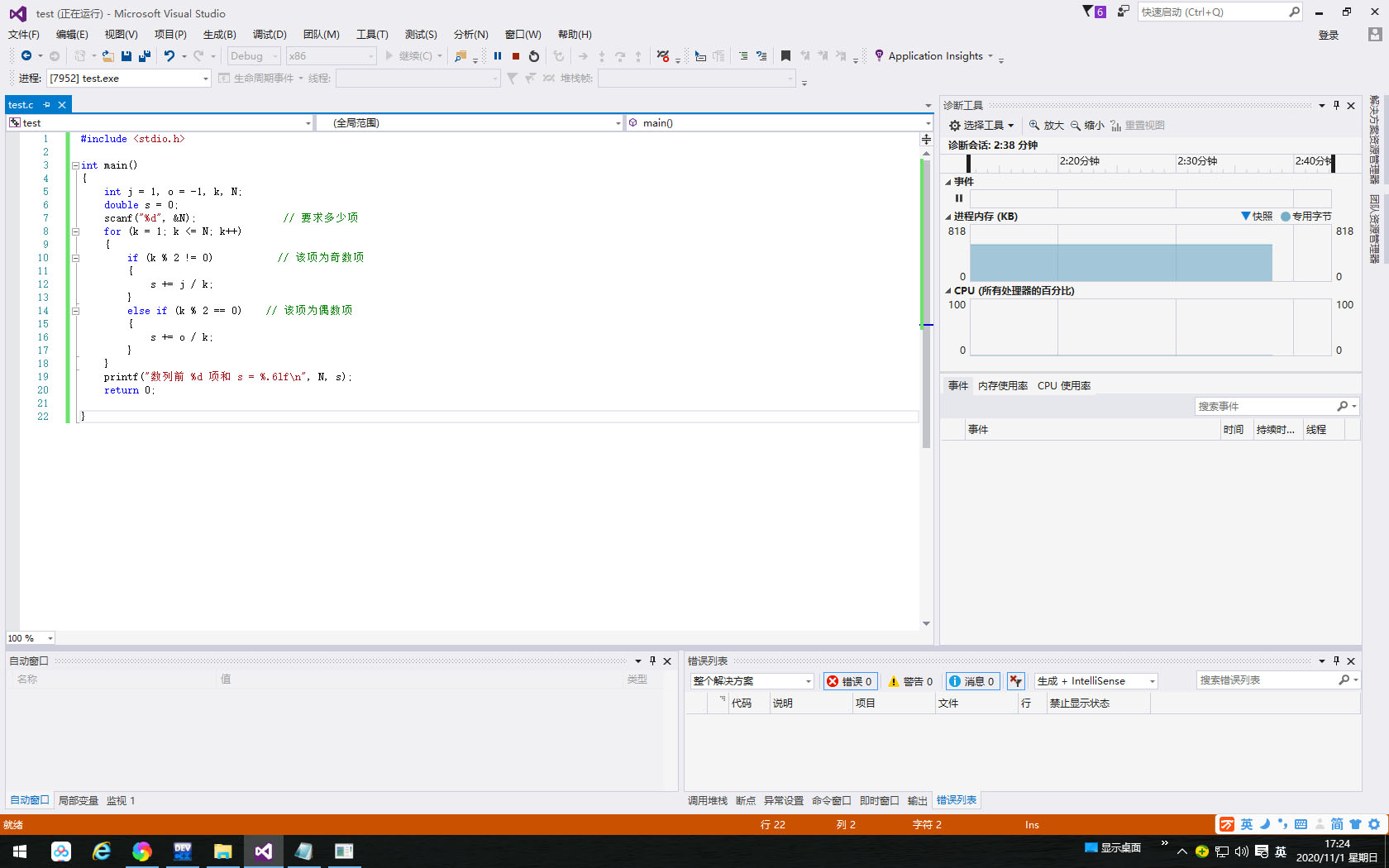Stop debugging with the red square icon
The width and height of the screenshot is (1389, 868).
516,55
